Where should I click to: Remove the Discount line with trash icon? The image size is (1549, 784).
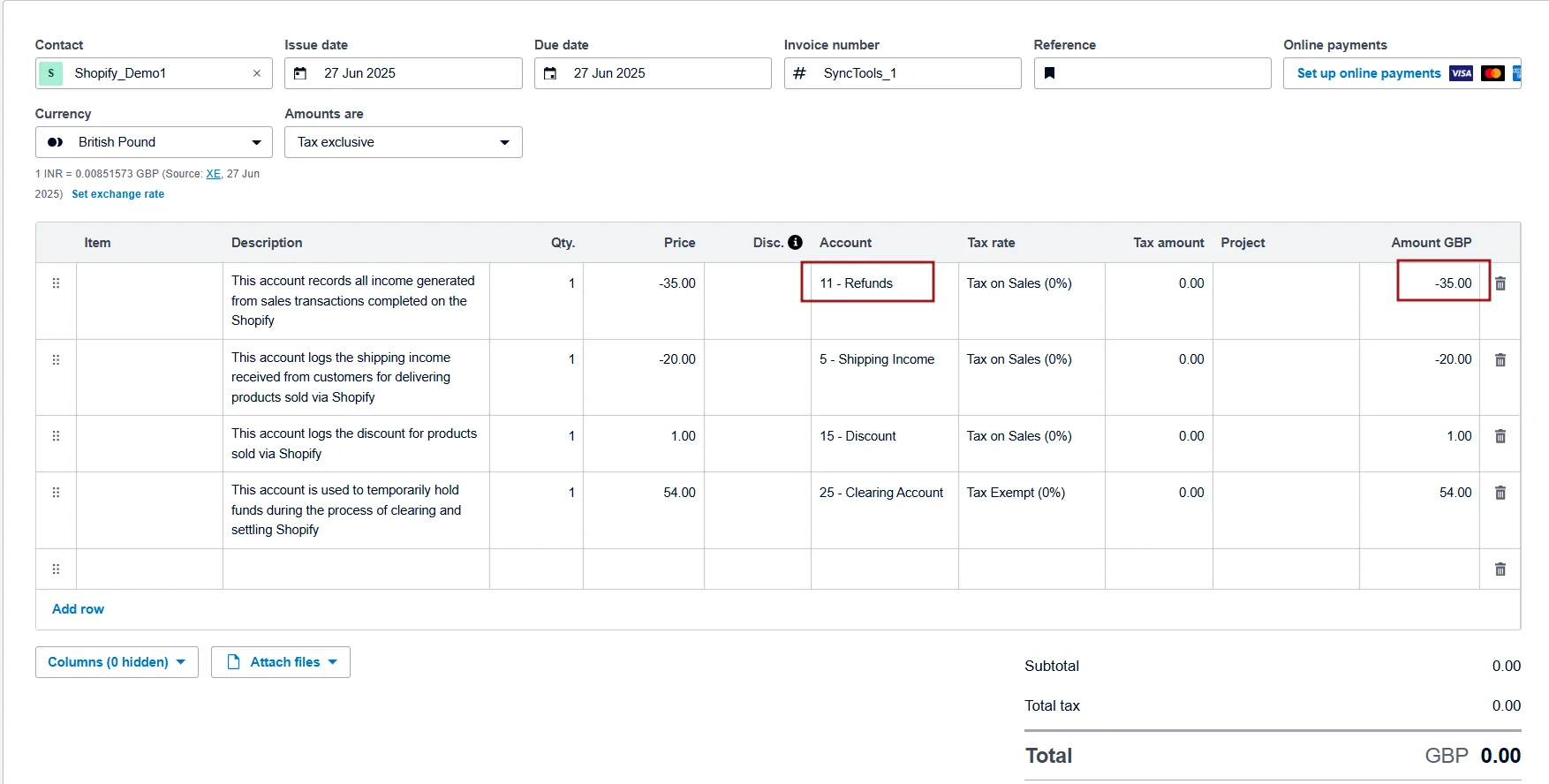click(1500, 436)
